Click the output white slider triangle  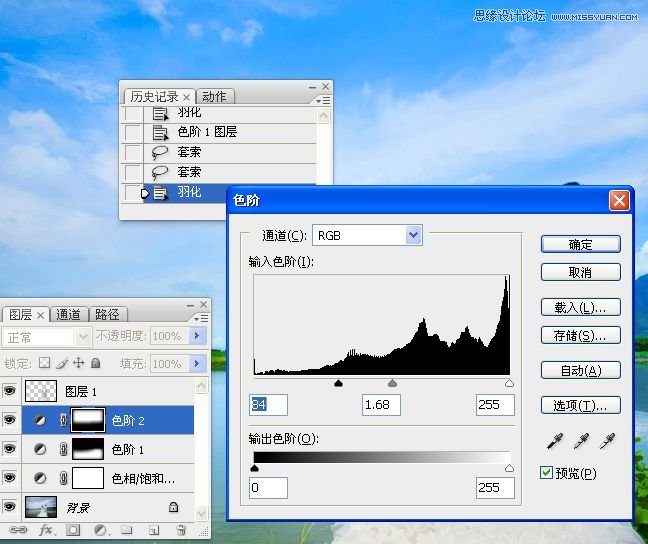[x=510, y=468]
